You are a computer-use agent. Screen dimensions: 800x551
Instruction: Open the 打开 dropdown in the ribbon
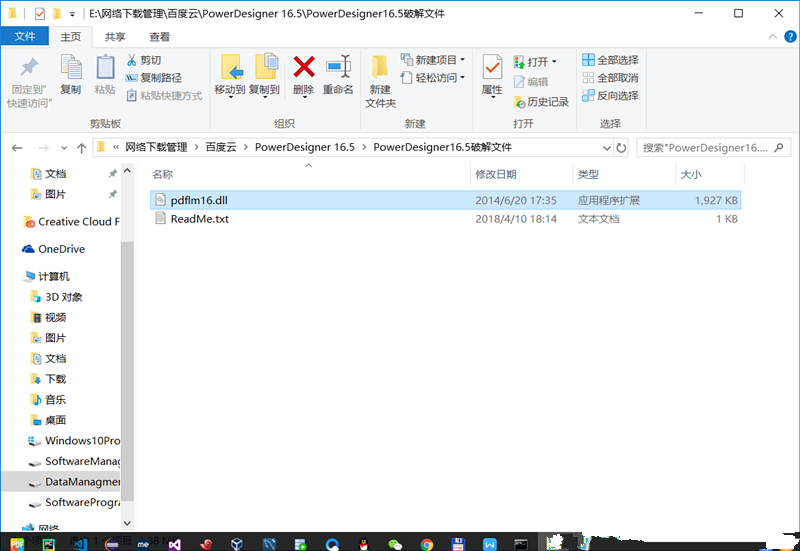535,62
